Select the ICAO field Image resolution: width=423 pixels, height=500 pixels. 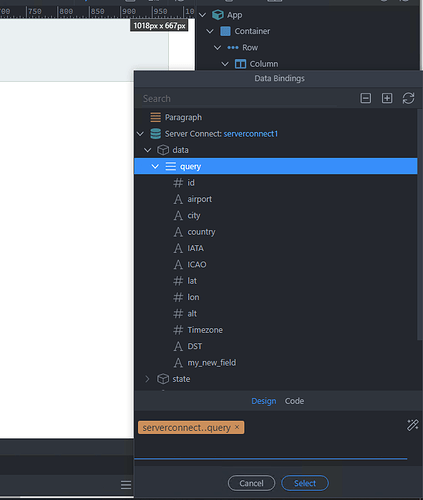[x=197, y=264]
